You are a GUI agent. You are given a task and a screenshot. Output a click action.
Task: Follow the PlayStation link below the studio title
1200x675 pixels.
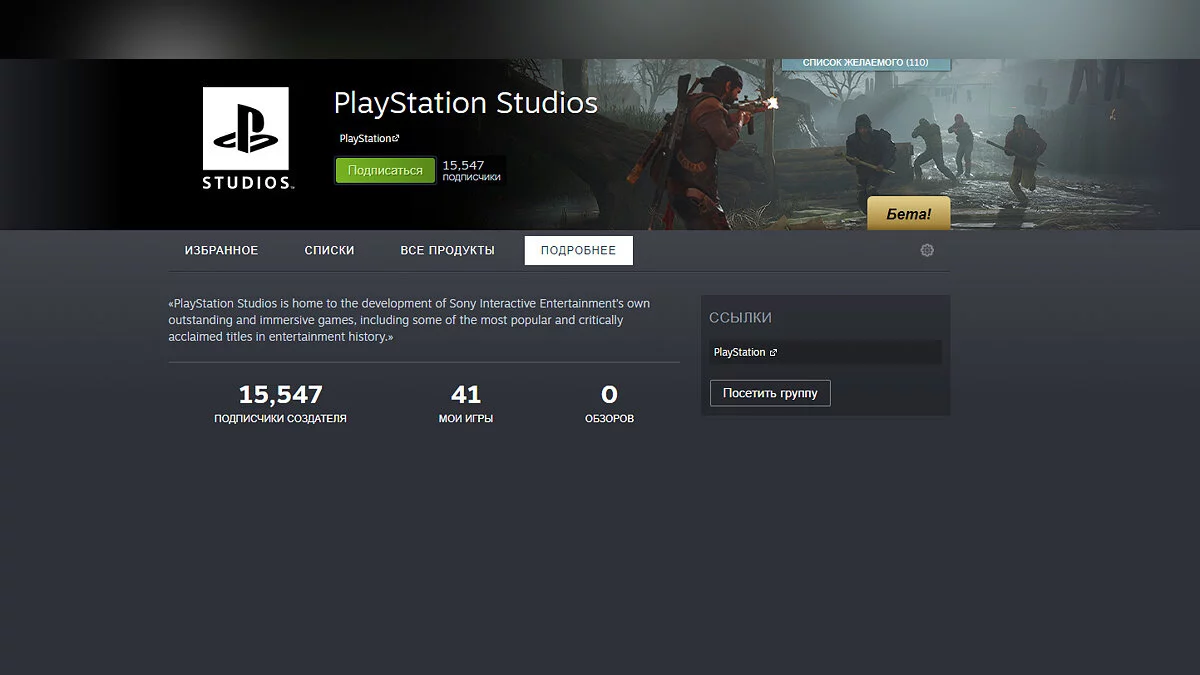(365, 139)
